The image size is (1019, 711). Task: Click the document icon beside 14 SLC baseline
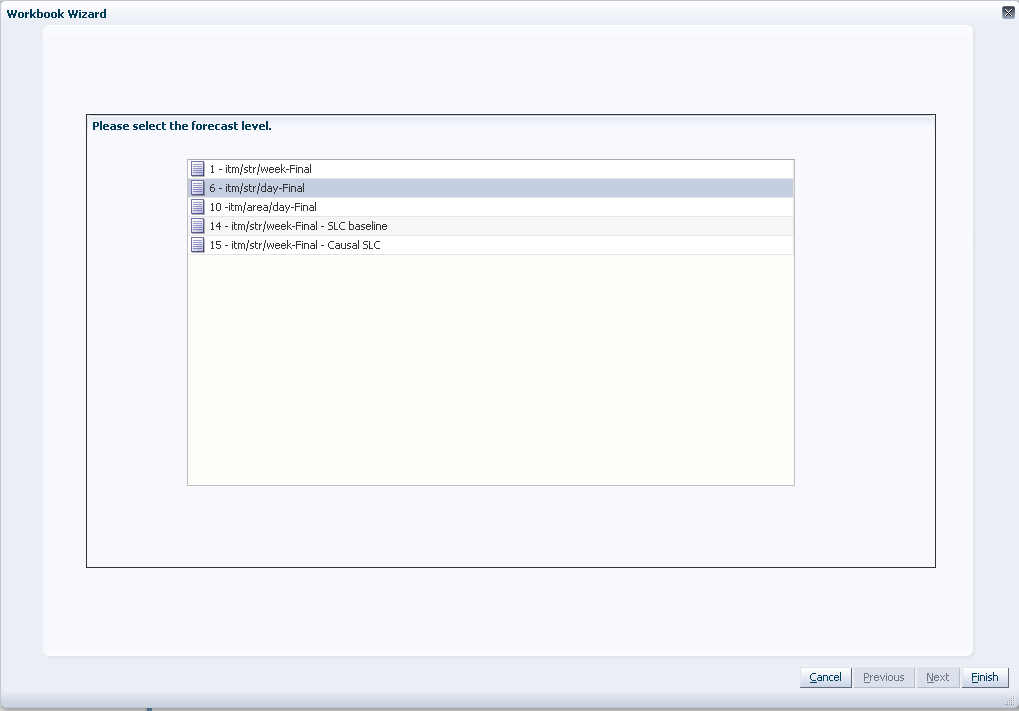tap(198, 226)
